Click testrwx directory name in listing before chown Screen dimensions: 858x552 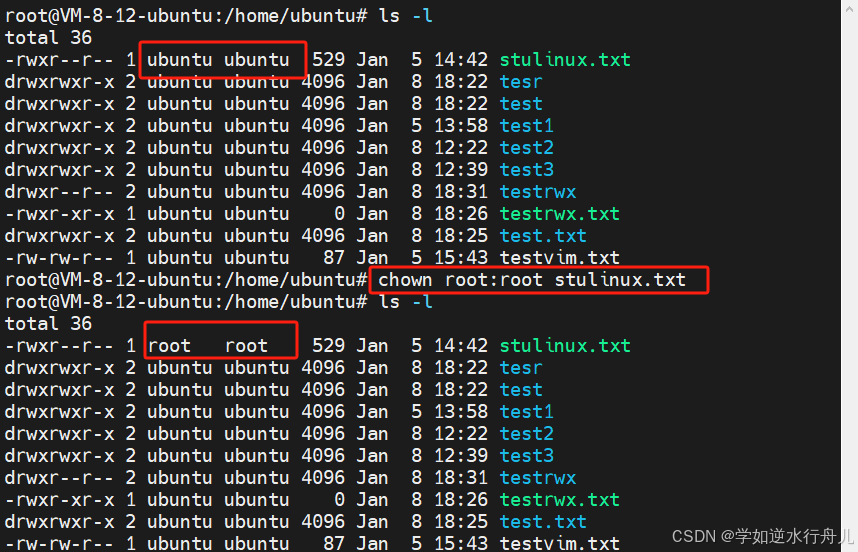(537, 192)
